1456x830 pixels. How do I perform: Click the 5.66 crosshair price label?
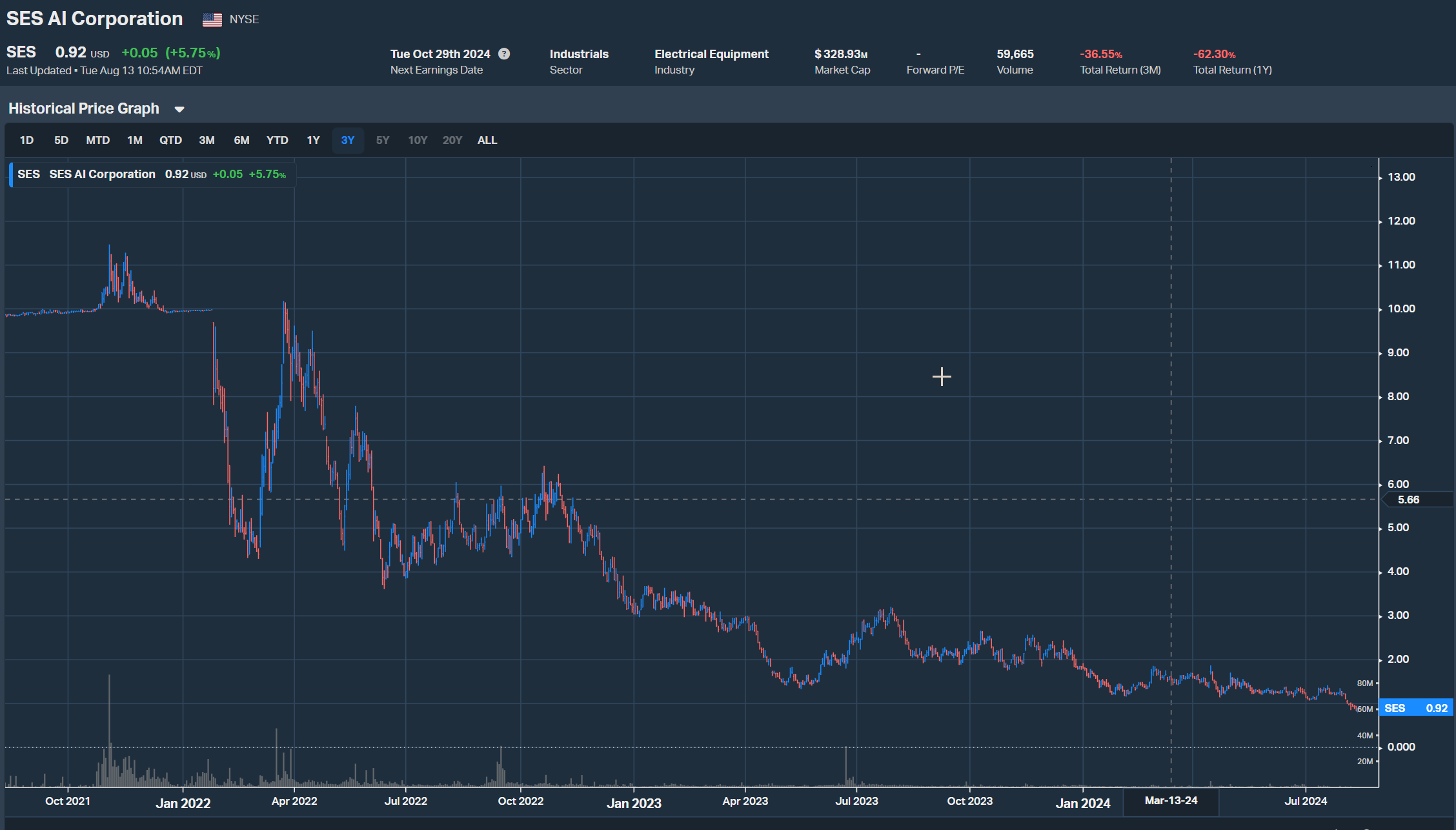point(1408,500)
